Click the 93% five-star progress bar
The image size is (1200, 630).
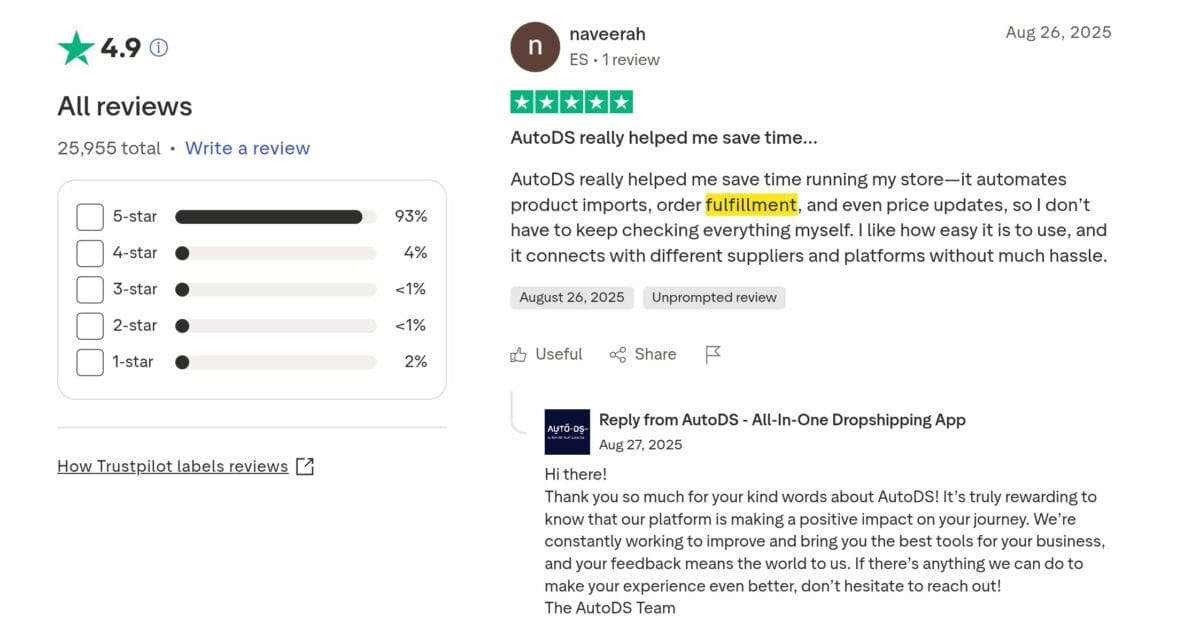(272, 216)
